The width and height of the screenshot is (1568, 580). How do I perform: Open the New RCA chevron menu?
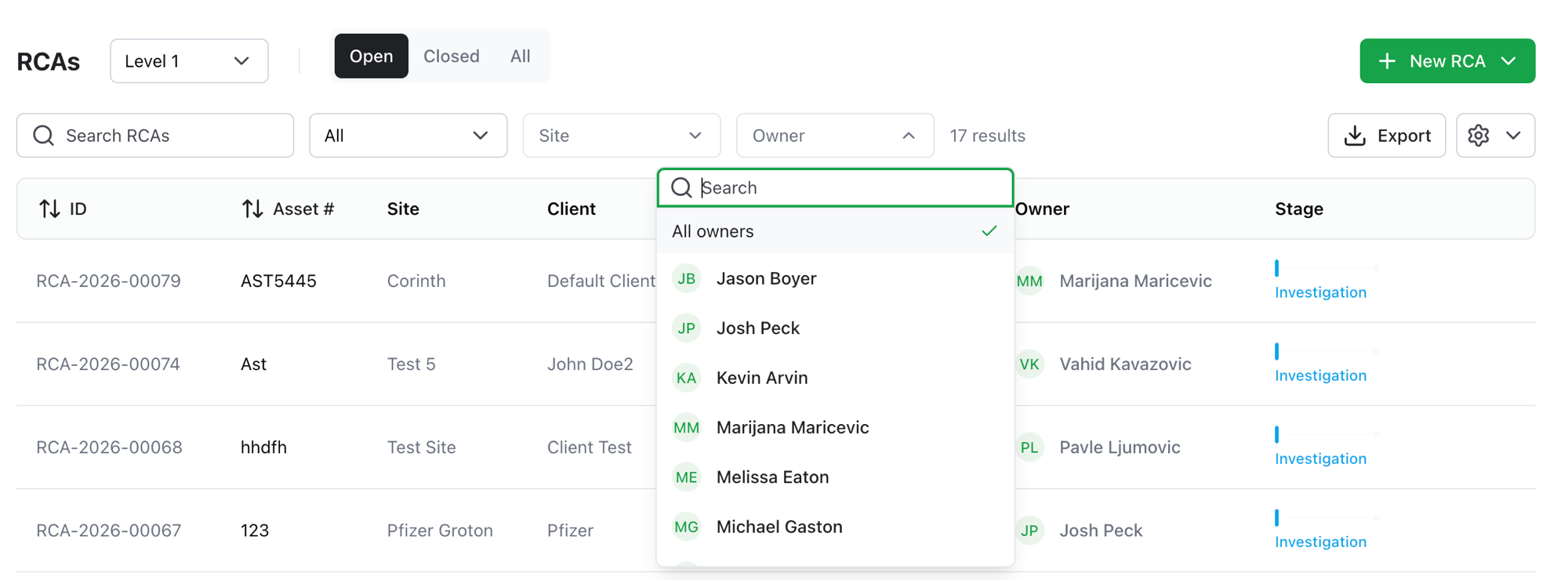coord(1509,61)
